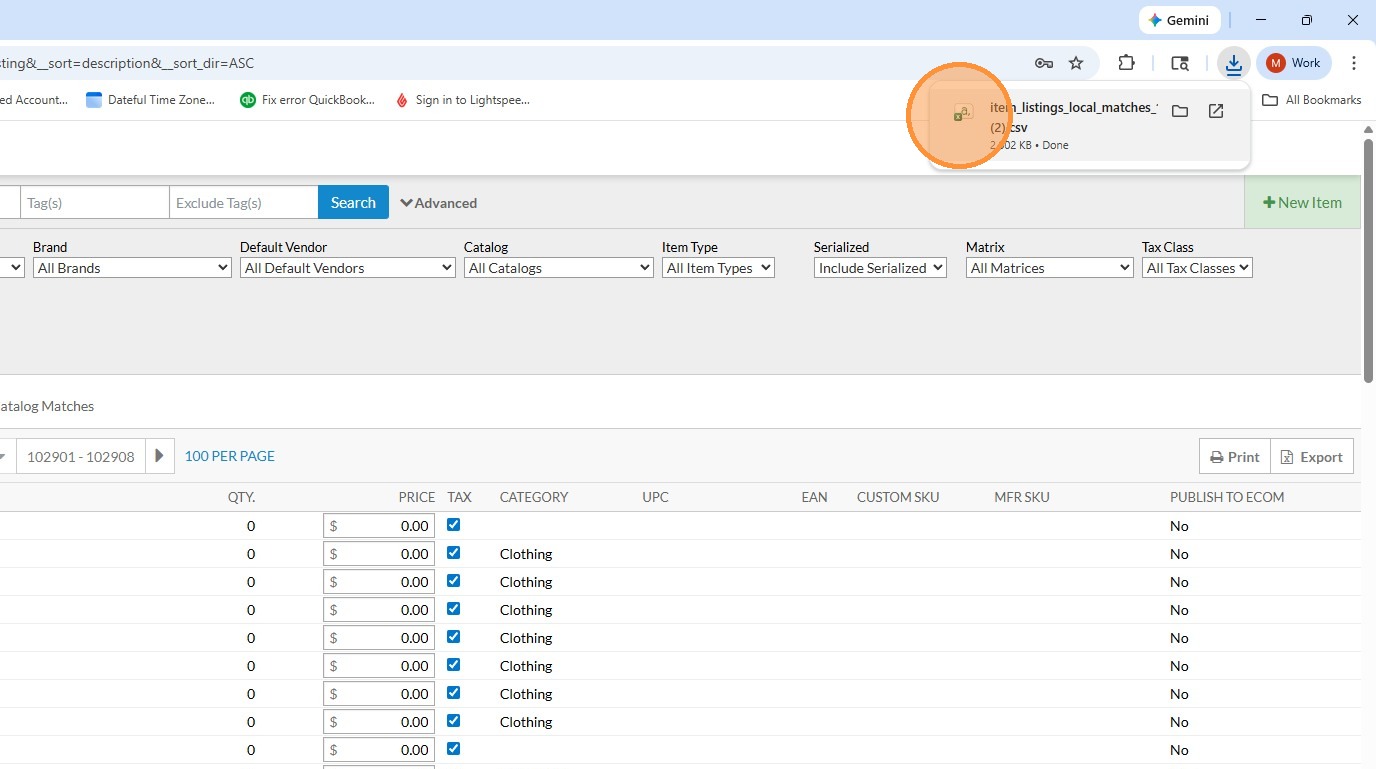Sort by the EAN column header

point(814,497)
